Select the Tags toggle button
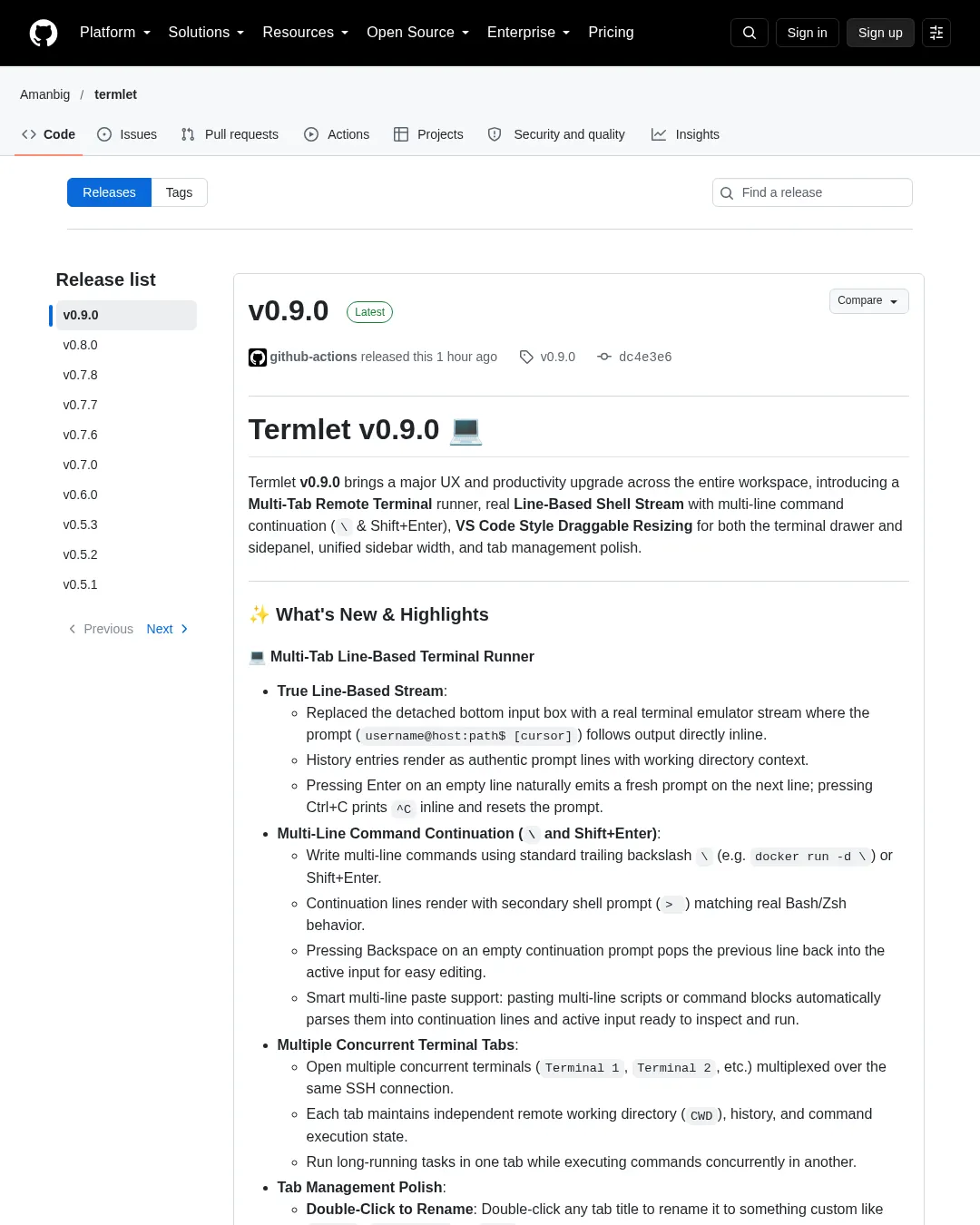The width and height of the screenshot is (980, 1225). 180,192
